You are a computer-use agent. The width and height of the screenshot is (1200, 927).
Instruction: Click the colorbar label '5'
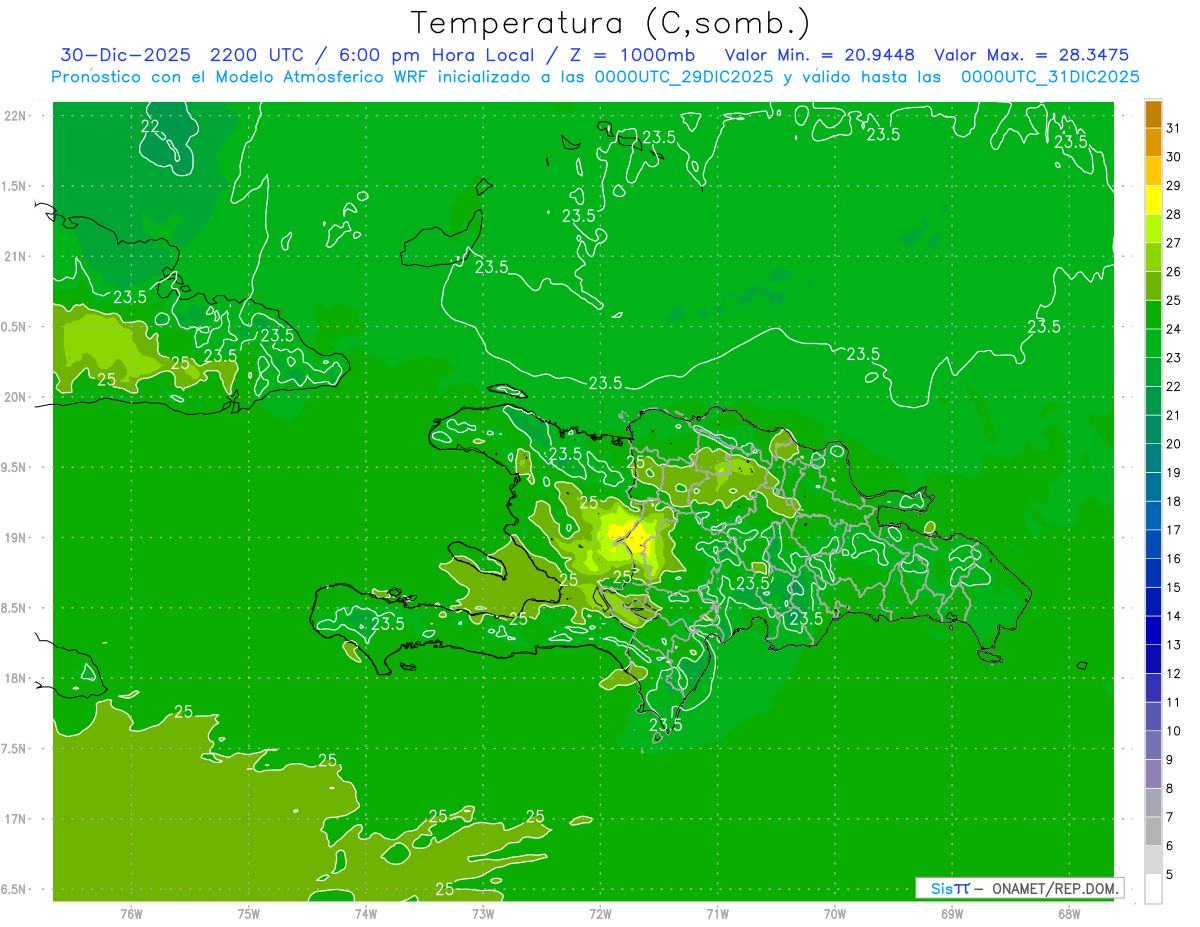pos(1171,875)
